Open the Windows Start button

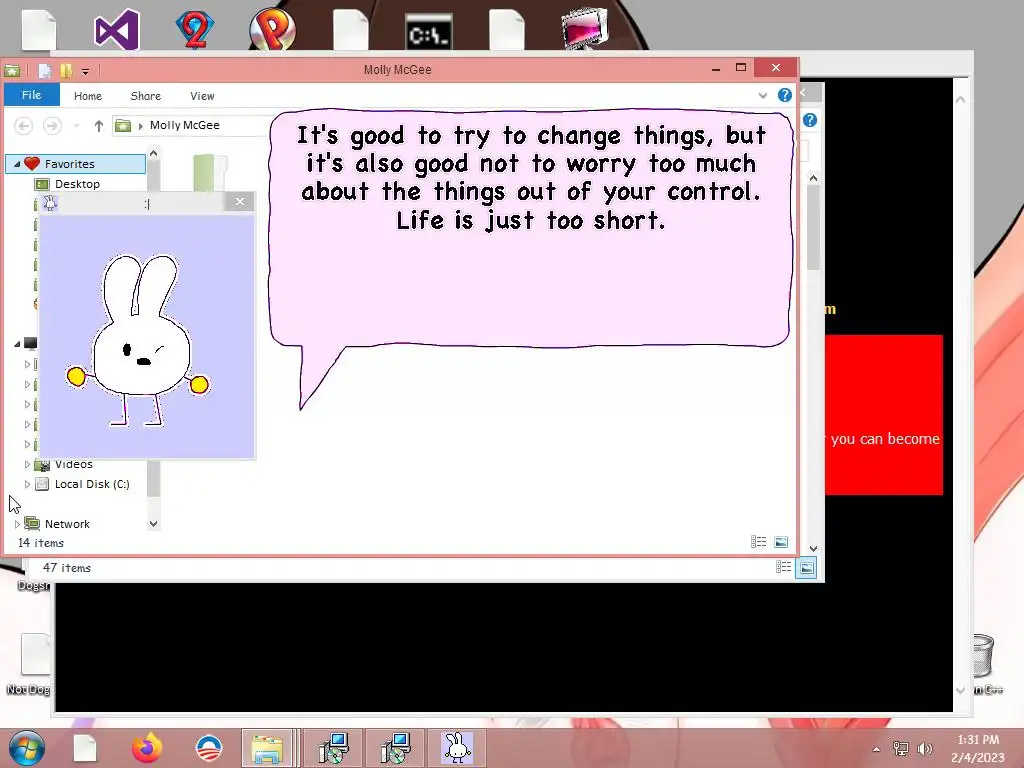coord(27,748)
